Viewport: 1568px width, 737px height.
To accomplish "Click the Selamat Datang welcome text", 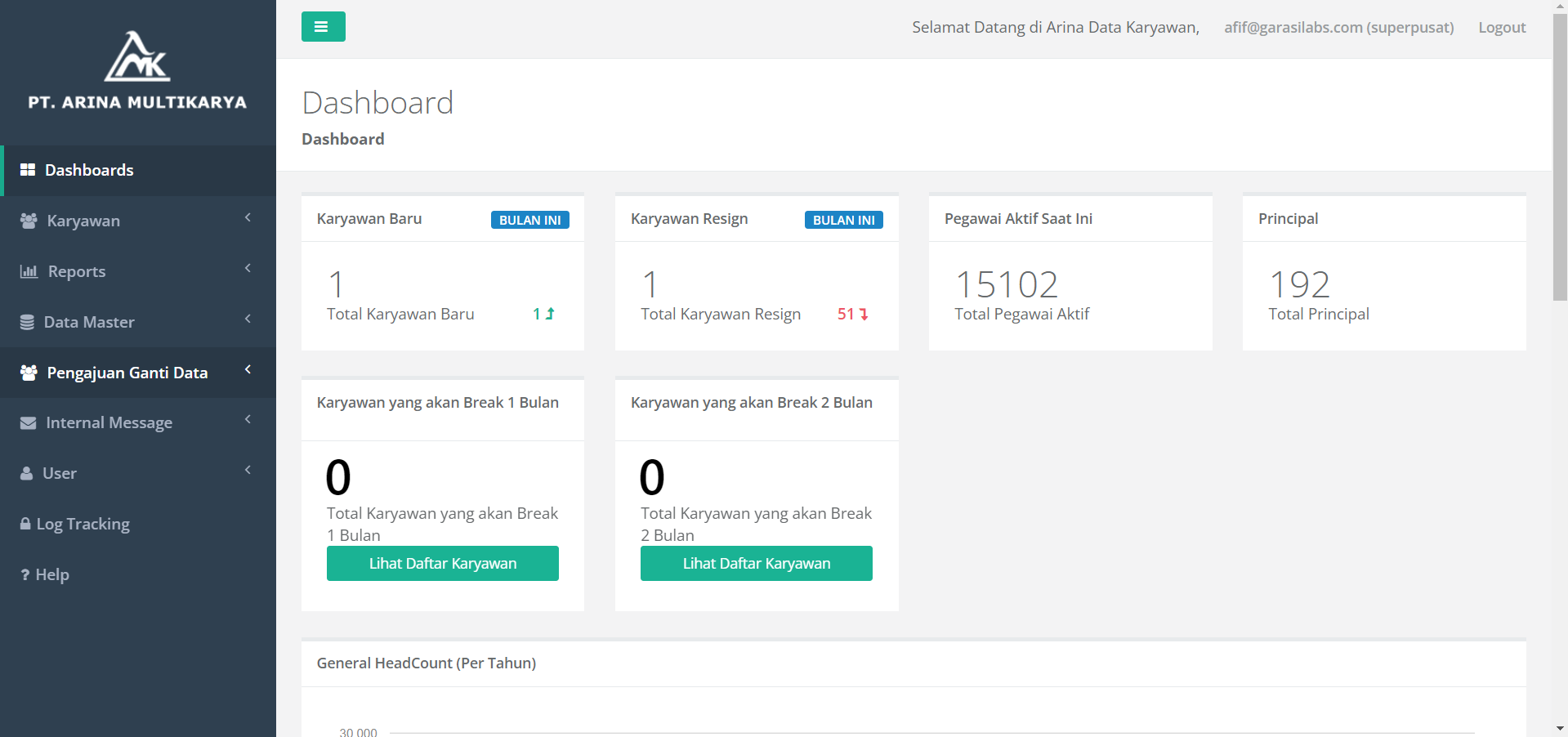I will pos(1056,28).
